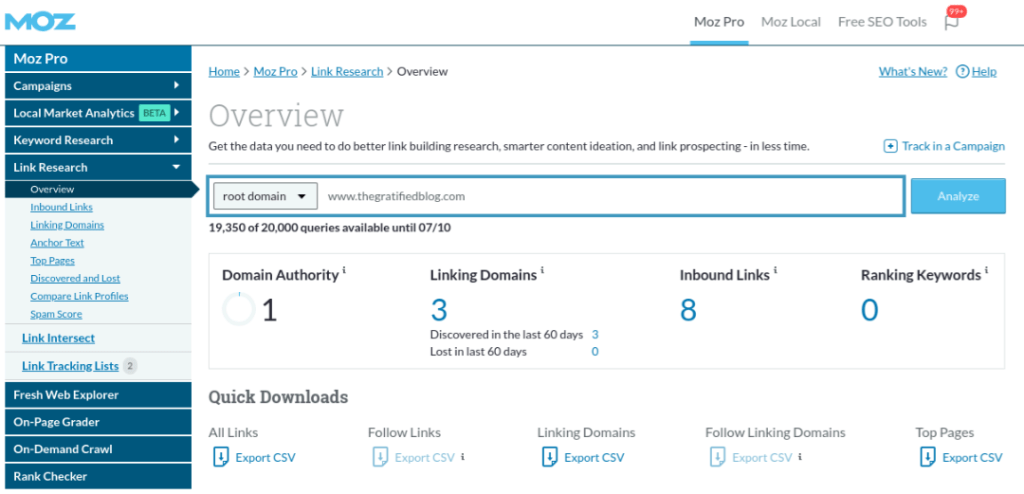
Task: Open the Free SEO Tools tab
Action: click(882, 22)
